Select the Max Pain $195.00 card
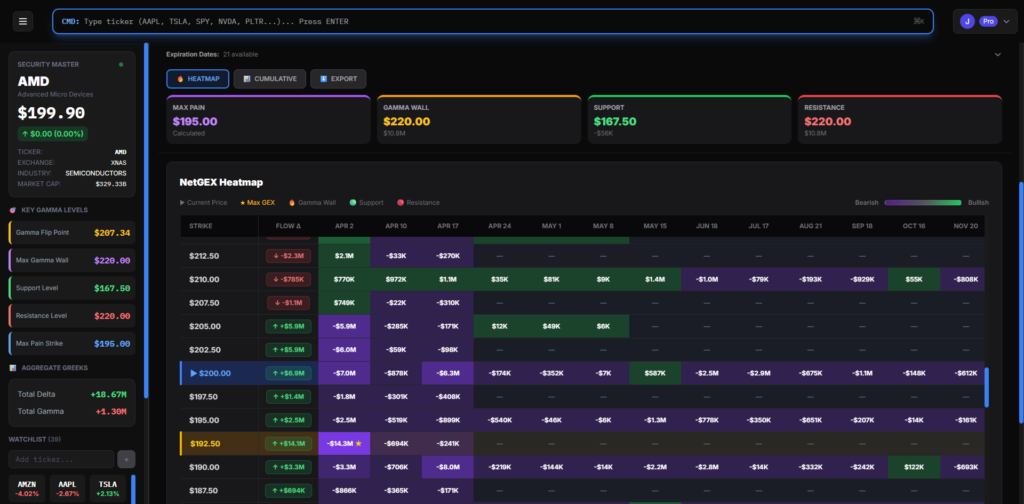1024x504 pixels. click(x=268, y=119)
